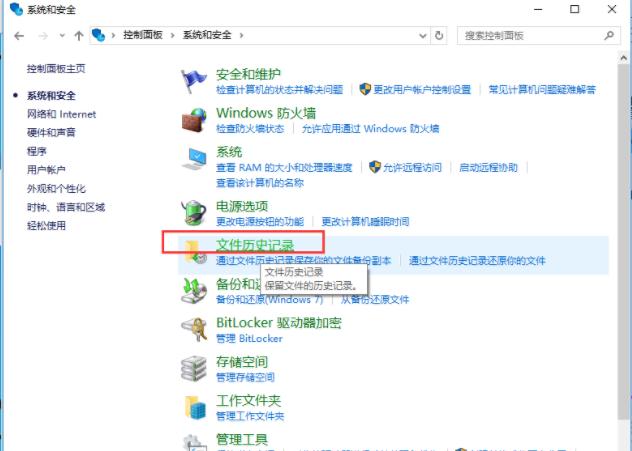The width and height of the screenshot is (632, 451).
Task: Select 程序 category in the sidebar
Action: pyautogui.click(x=37, y=151)
